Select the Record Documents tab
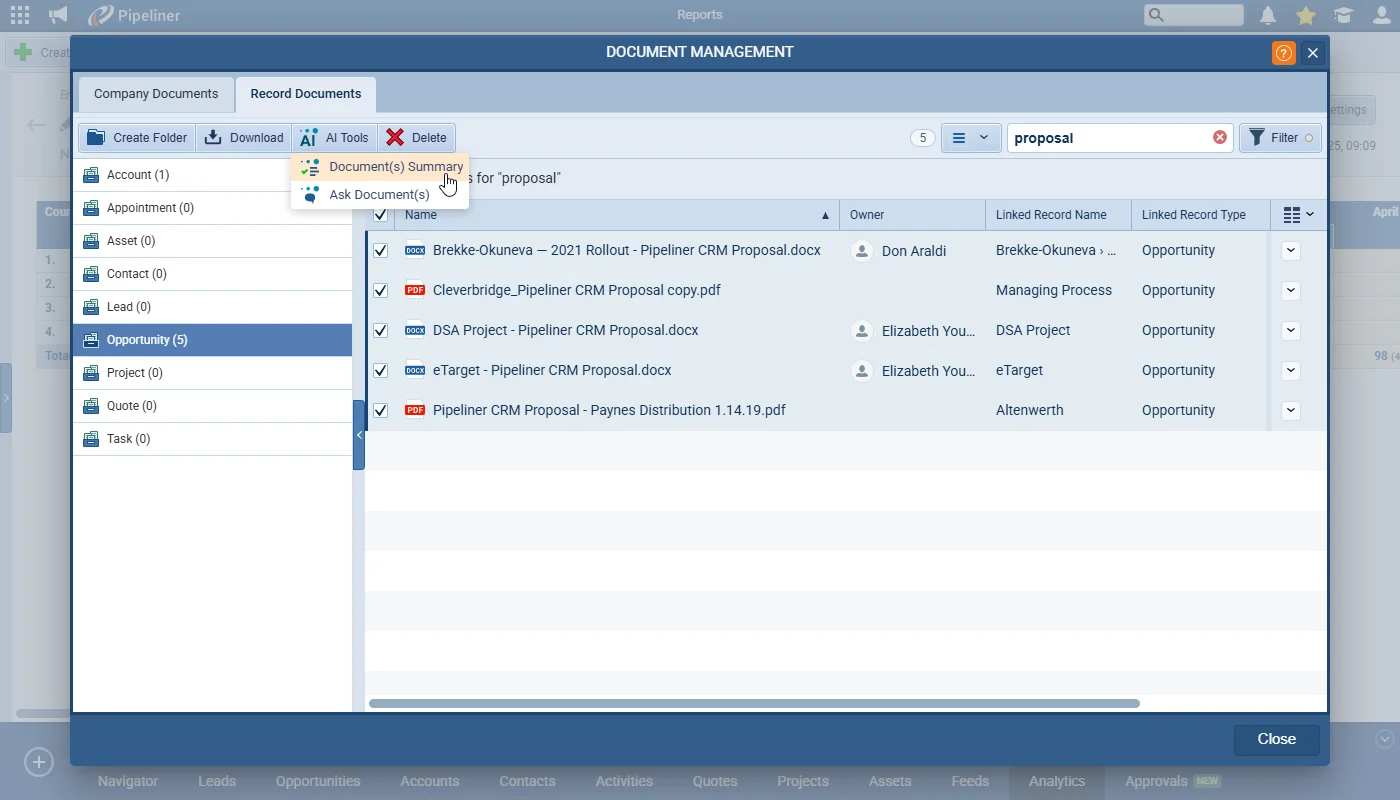 tap(306, 94)
